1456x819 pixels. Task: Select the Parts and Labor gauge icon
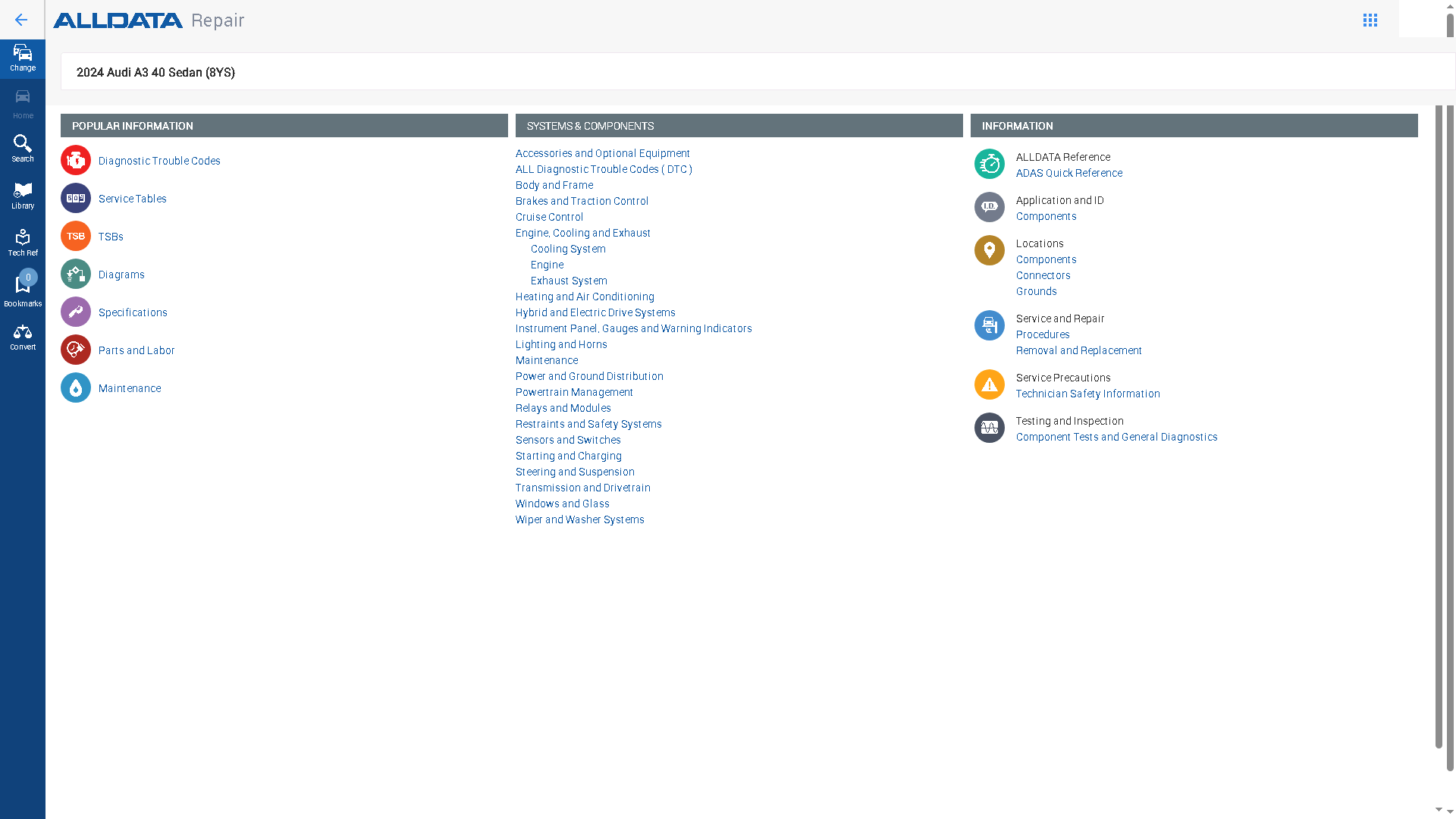tap(75, 350)
